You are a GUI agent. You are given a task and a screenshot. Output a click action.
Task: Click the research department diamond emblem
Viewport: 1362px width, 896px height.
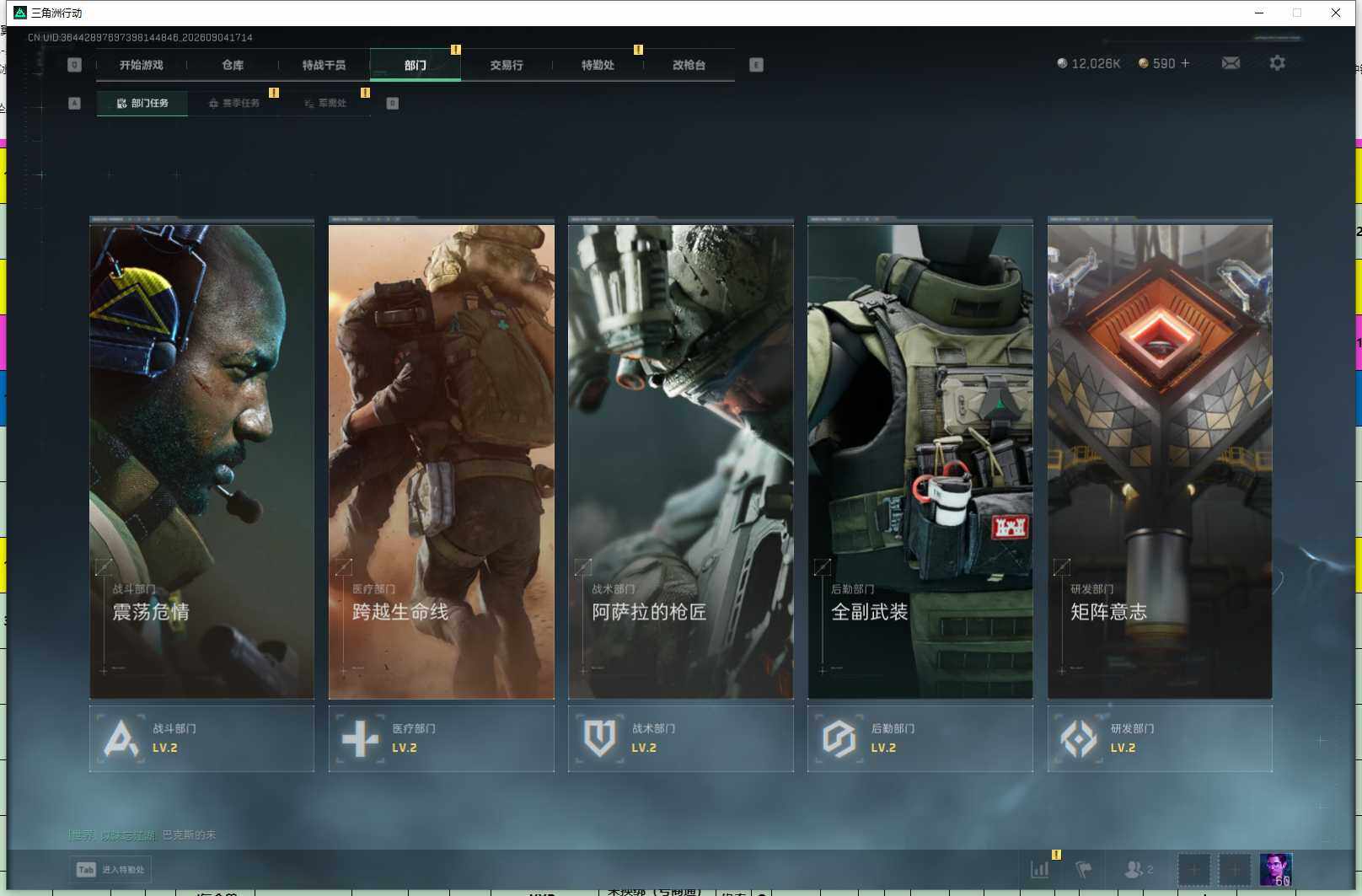click(1078, 739)
